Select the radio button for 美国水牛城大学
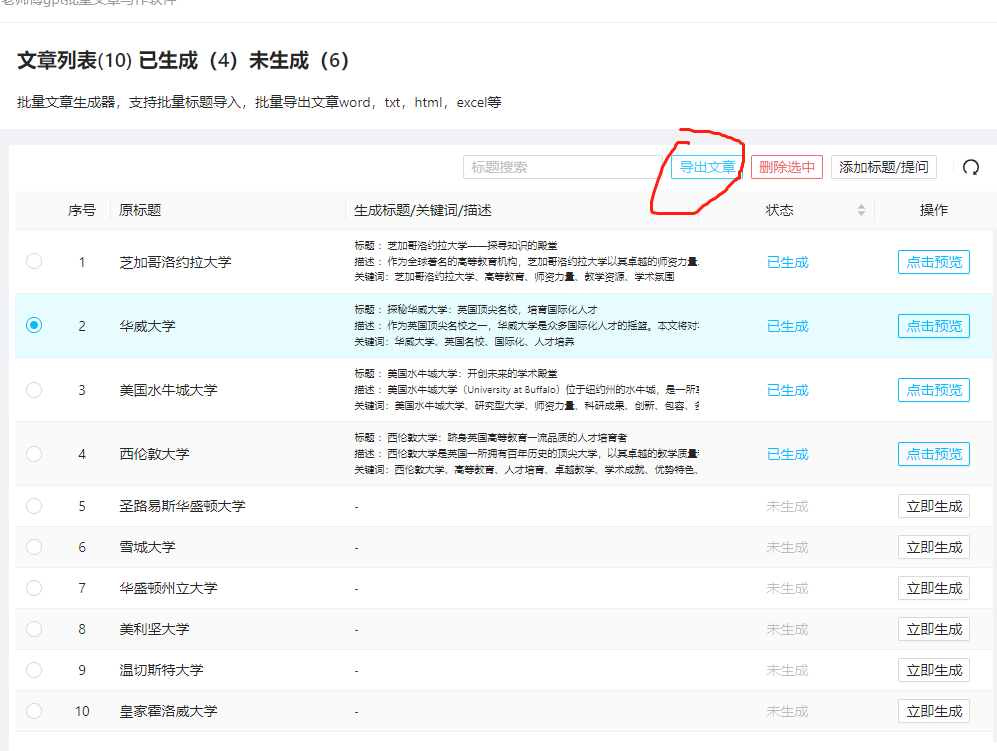The image size is (997, 751). click(x=33, y=389)
